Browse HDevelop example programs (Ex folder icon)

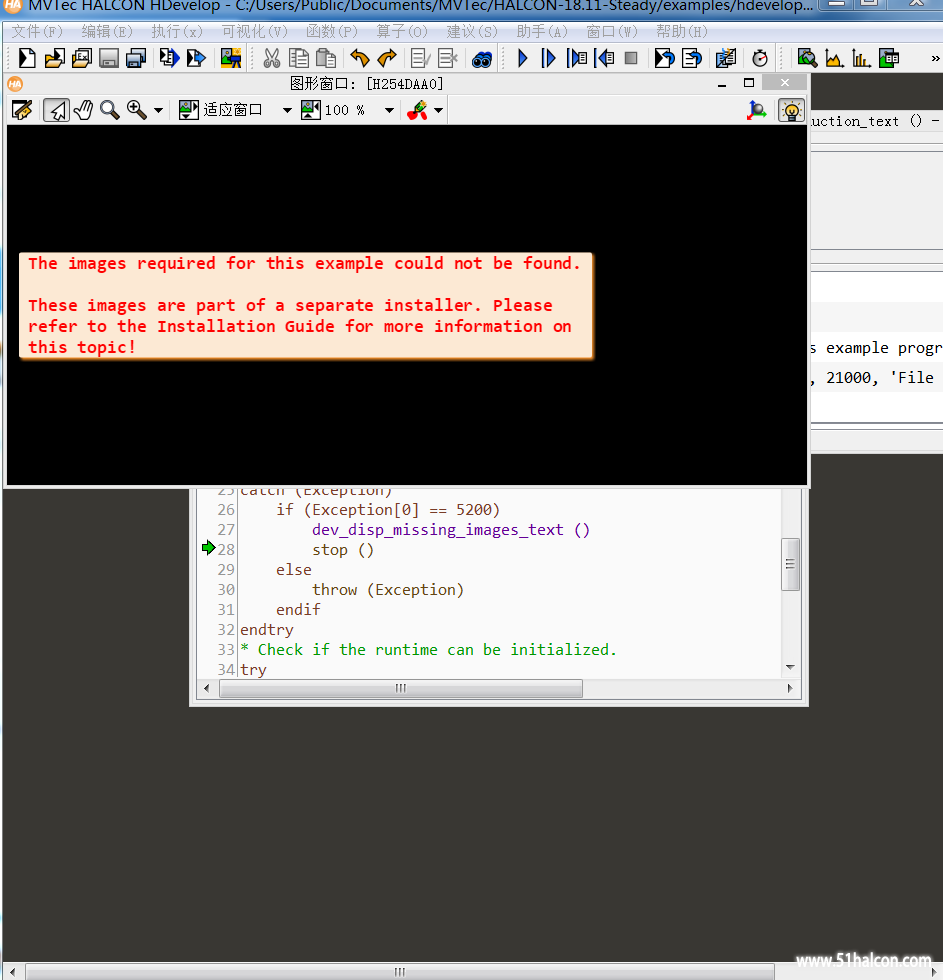coord(81,58)
